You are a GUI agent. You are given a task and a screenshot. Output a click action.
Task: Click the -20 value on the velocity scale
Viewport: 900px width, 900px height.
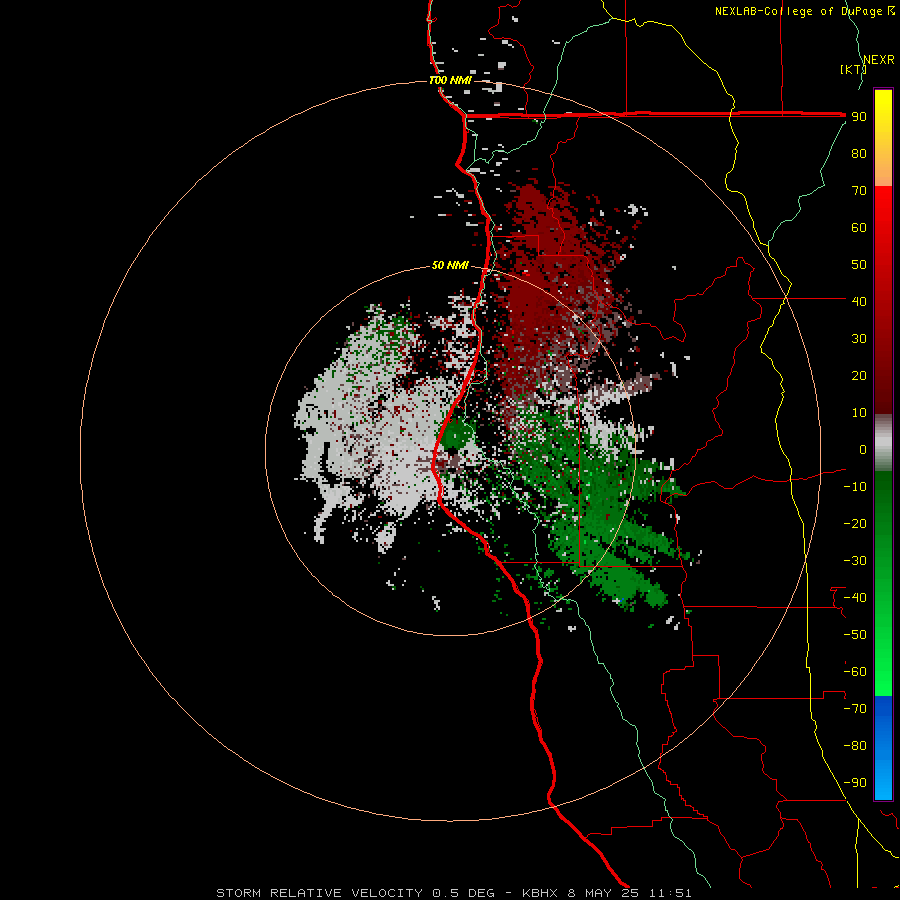855,523
